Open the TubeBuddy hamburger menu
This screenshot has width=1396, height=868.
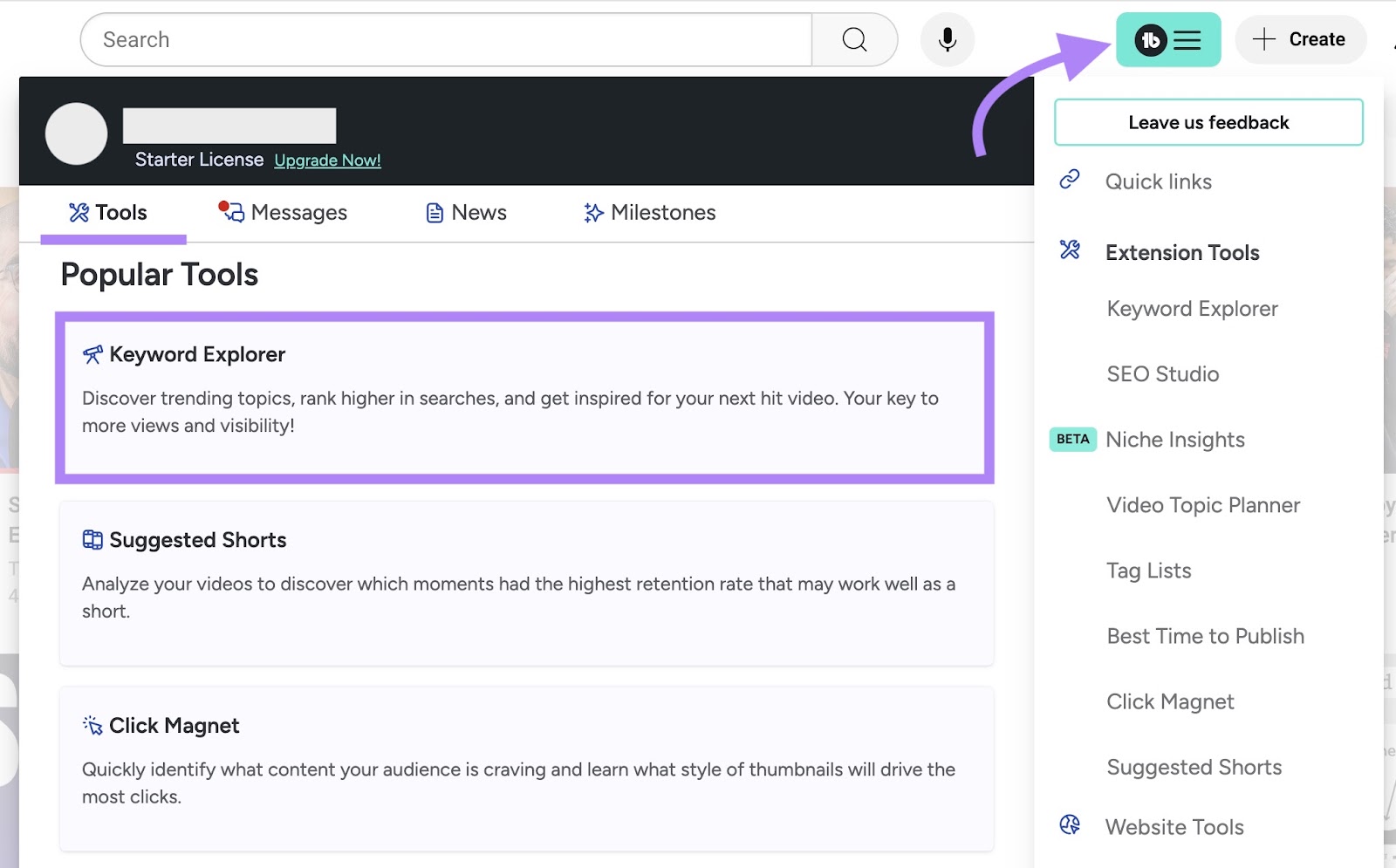(1187, 39)
